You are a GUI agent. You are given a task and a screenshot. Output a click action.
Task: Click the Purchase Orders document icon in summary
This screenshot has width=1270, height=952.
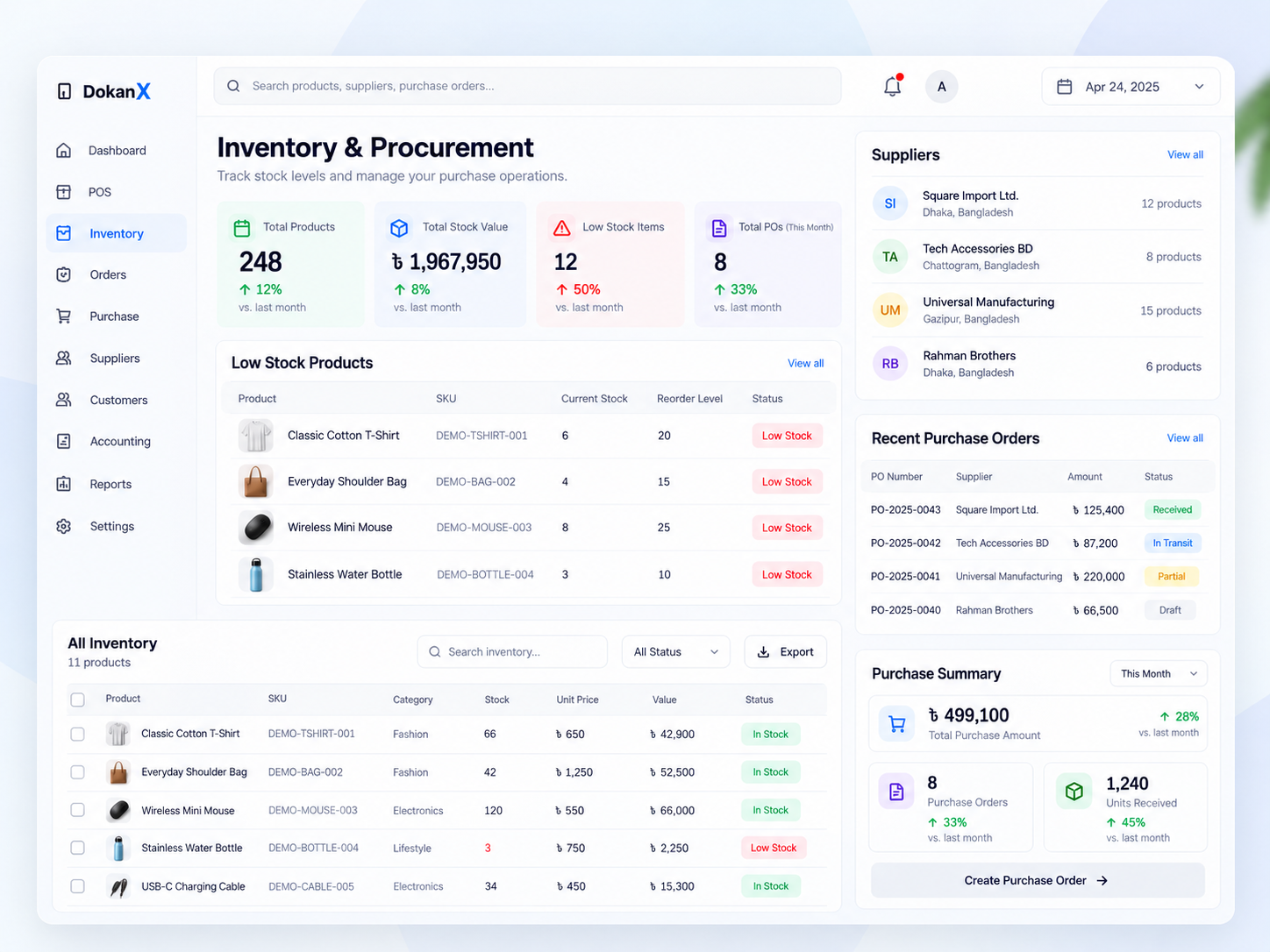point(896,792)
